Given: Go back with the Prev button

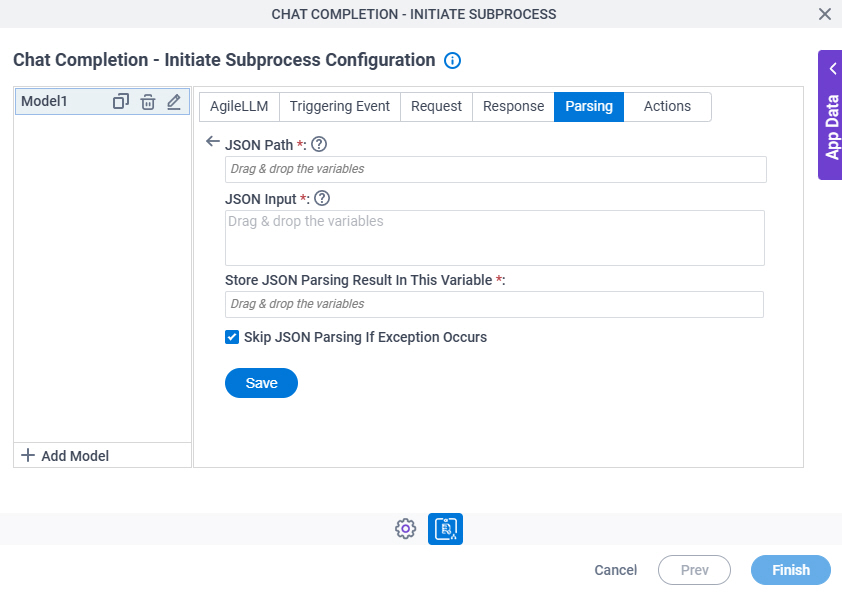Looking at the screenshot, I should [694, 570].
